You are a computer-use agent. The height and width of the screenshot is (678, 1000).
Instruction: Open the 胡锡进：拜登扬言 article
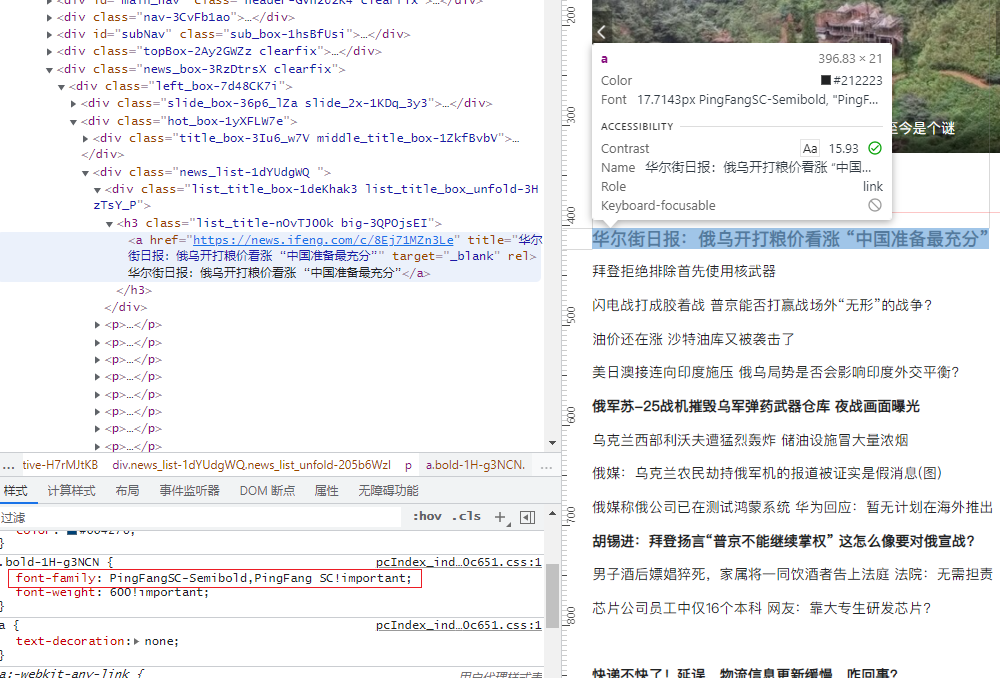(784, 542)
